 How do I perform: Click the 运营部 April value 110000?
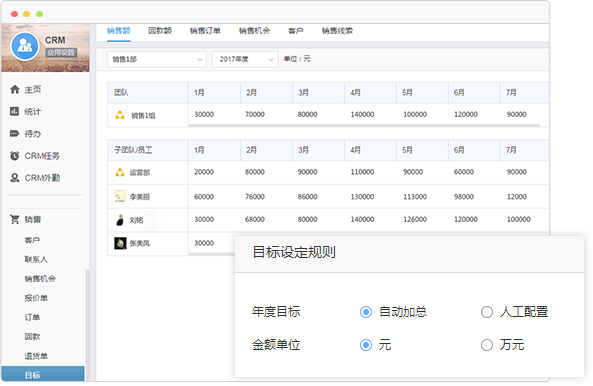coord(362,172)
